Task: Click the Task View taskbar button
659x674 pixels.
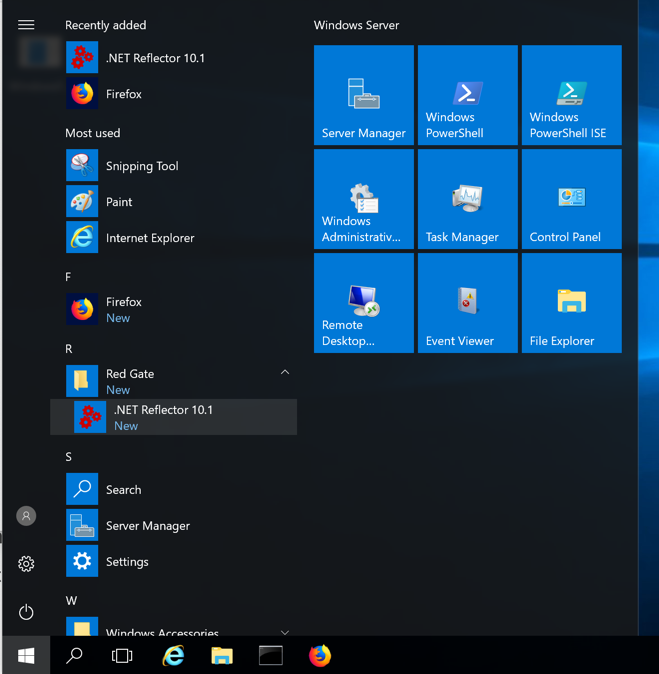Action: (x=122, y=656)
